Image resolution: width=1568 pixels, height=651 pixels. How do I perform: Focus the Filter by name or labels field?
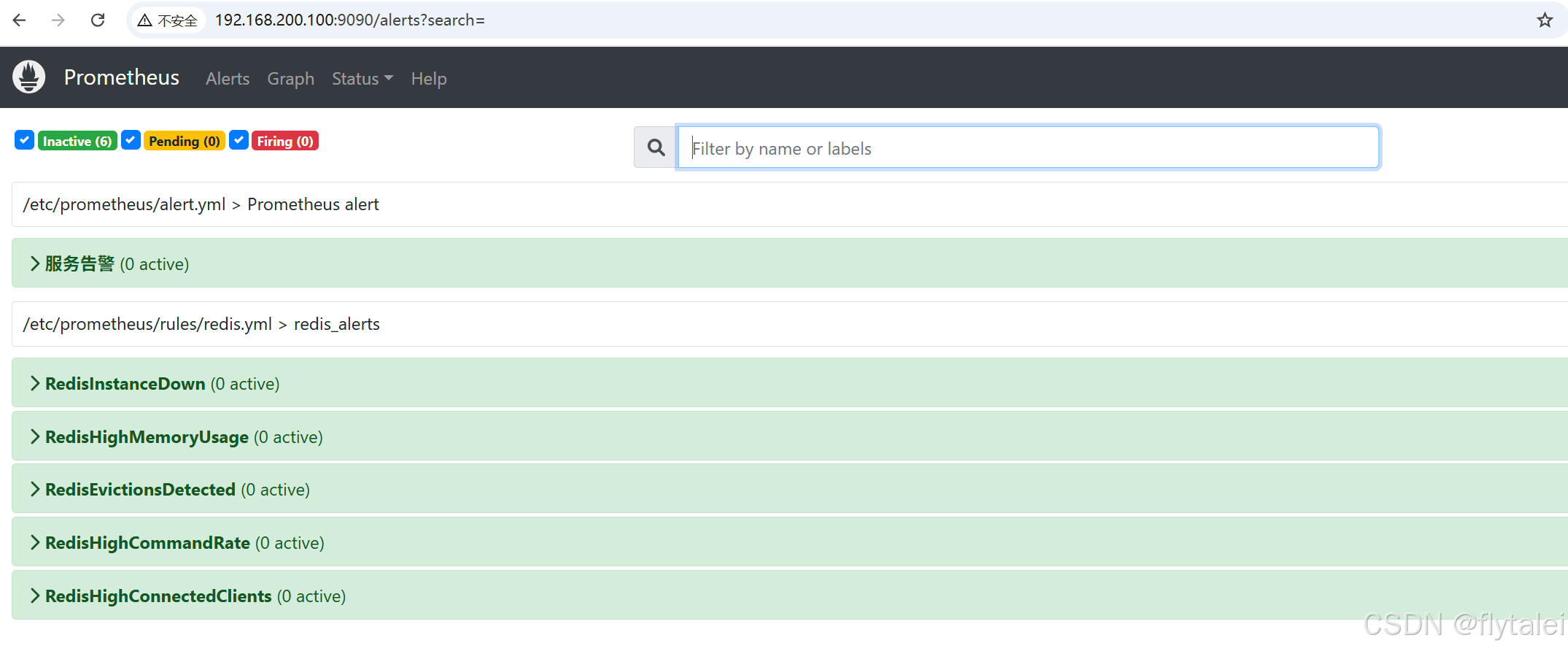1028,147
